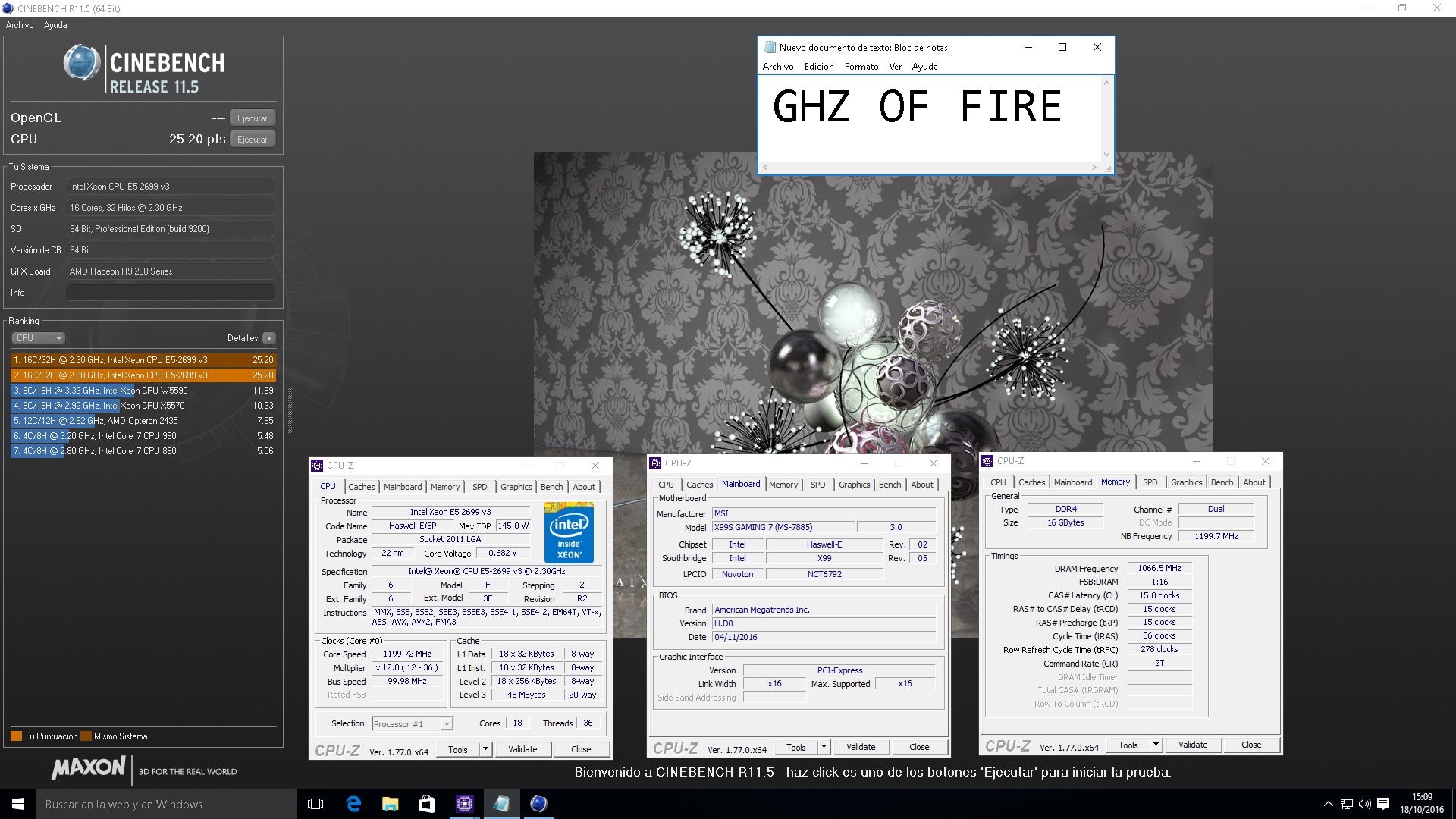Open the Archivo menu in Cinebench
1456x819 pixels.
coord(20,25)
